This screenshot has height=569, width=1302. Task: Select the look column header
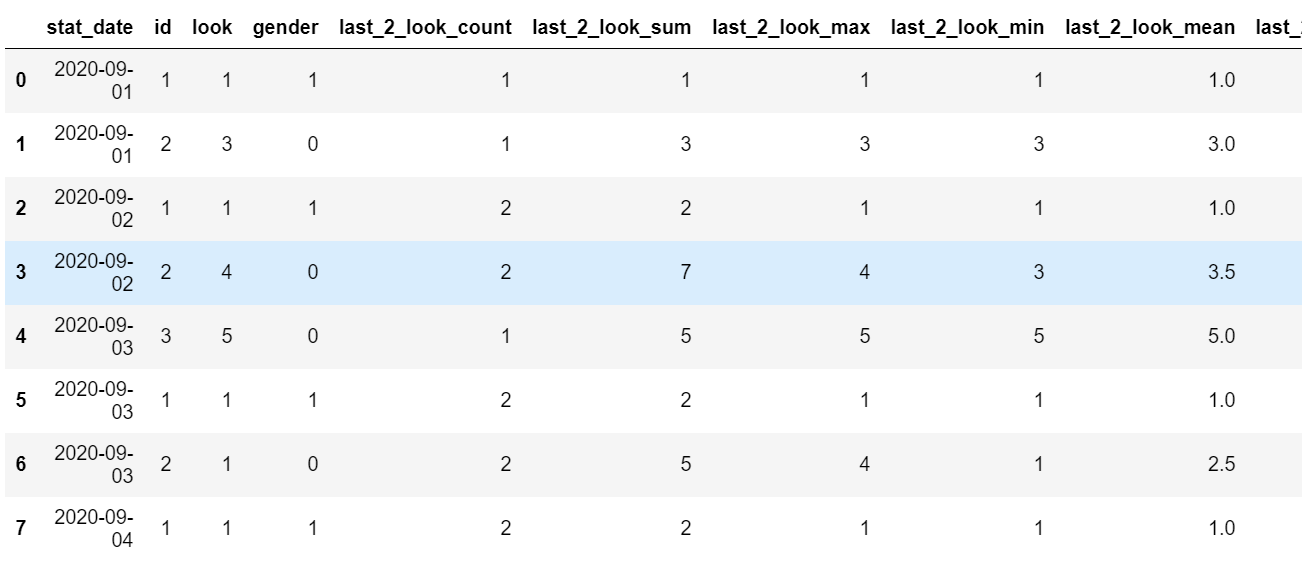click(212, 27)
